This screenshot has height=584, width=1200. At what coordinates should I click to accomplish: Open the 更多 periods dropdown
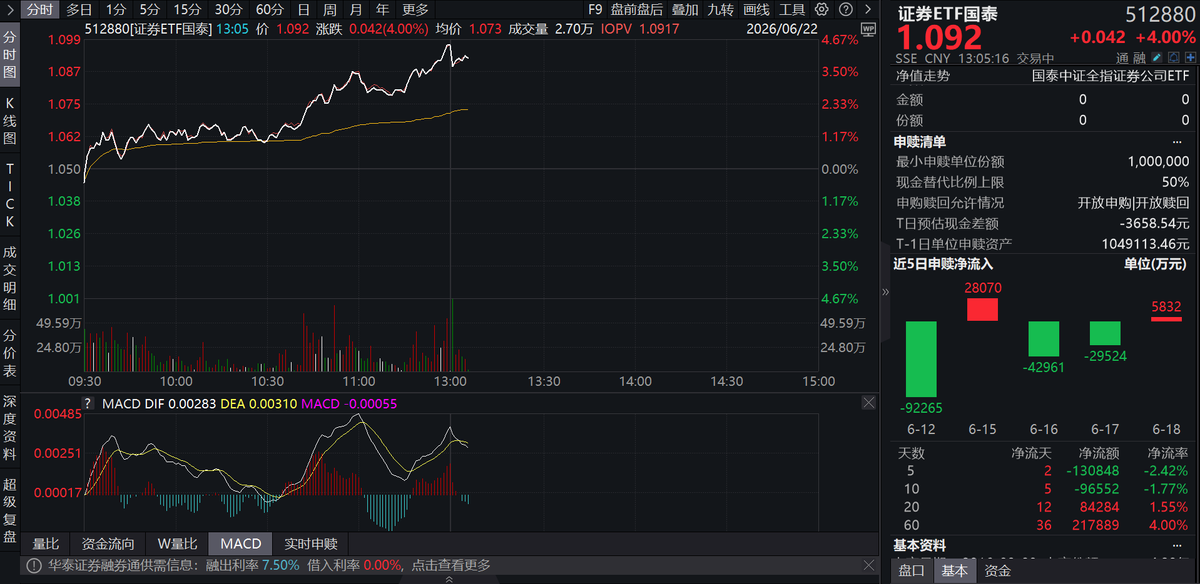click(415, 9)
